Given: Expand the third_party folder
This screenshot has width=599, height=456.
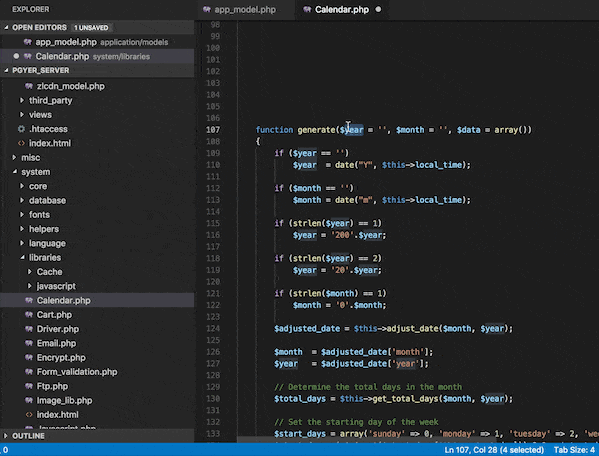Looking at the screenshot, I should click(22, 100).
